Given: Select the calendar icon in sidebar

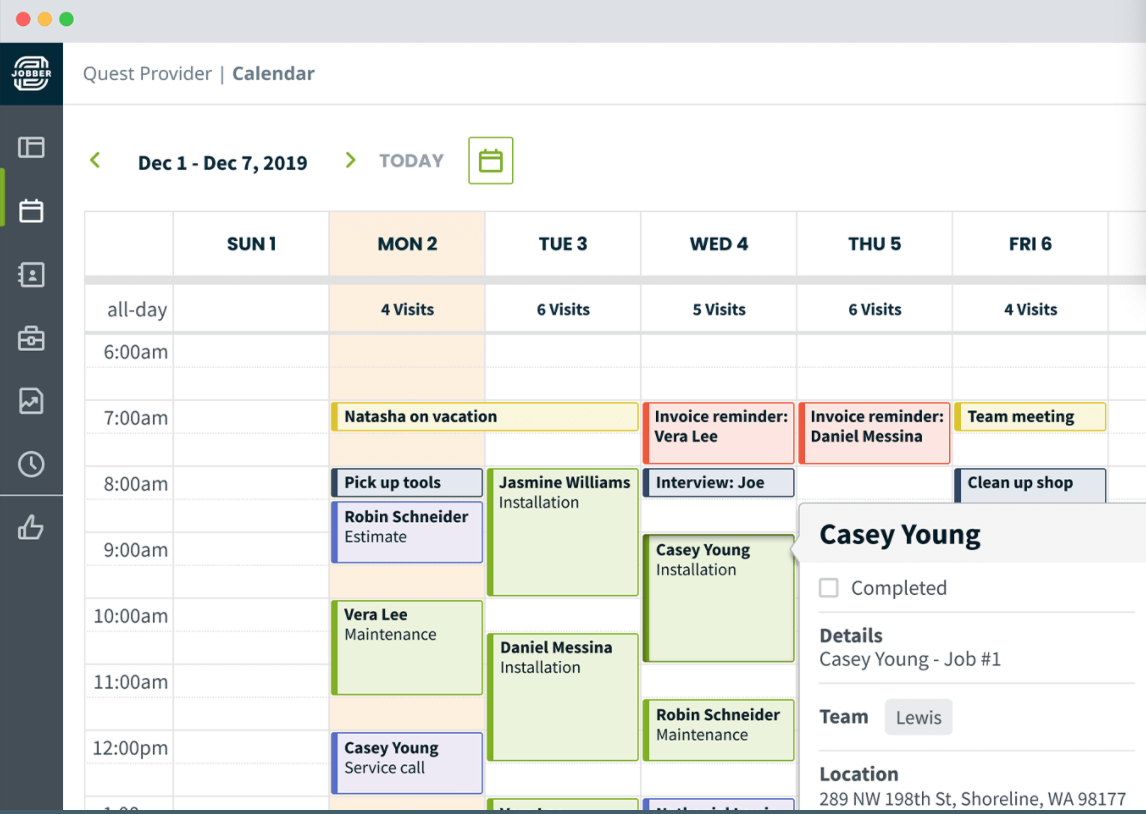Looking at the screenshot, I should pyautogui.click(x=31, y=211).
